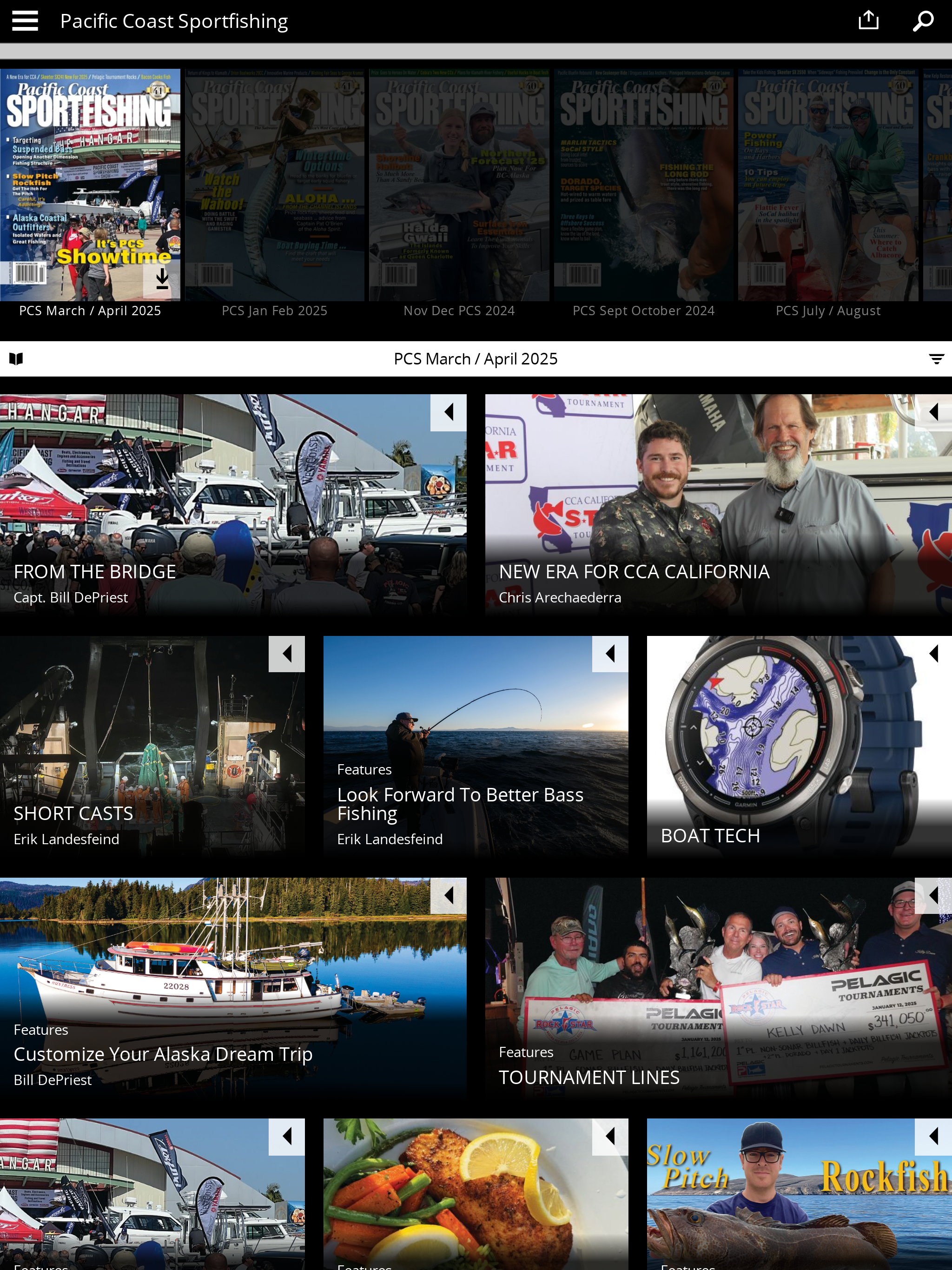
Task: Click 'Bill DePriest' under the Alaska Dream Trip title
Action: click(x=53, y=1080)
